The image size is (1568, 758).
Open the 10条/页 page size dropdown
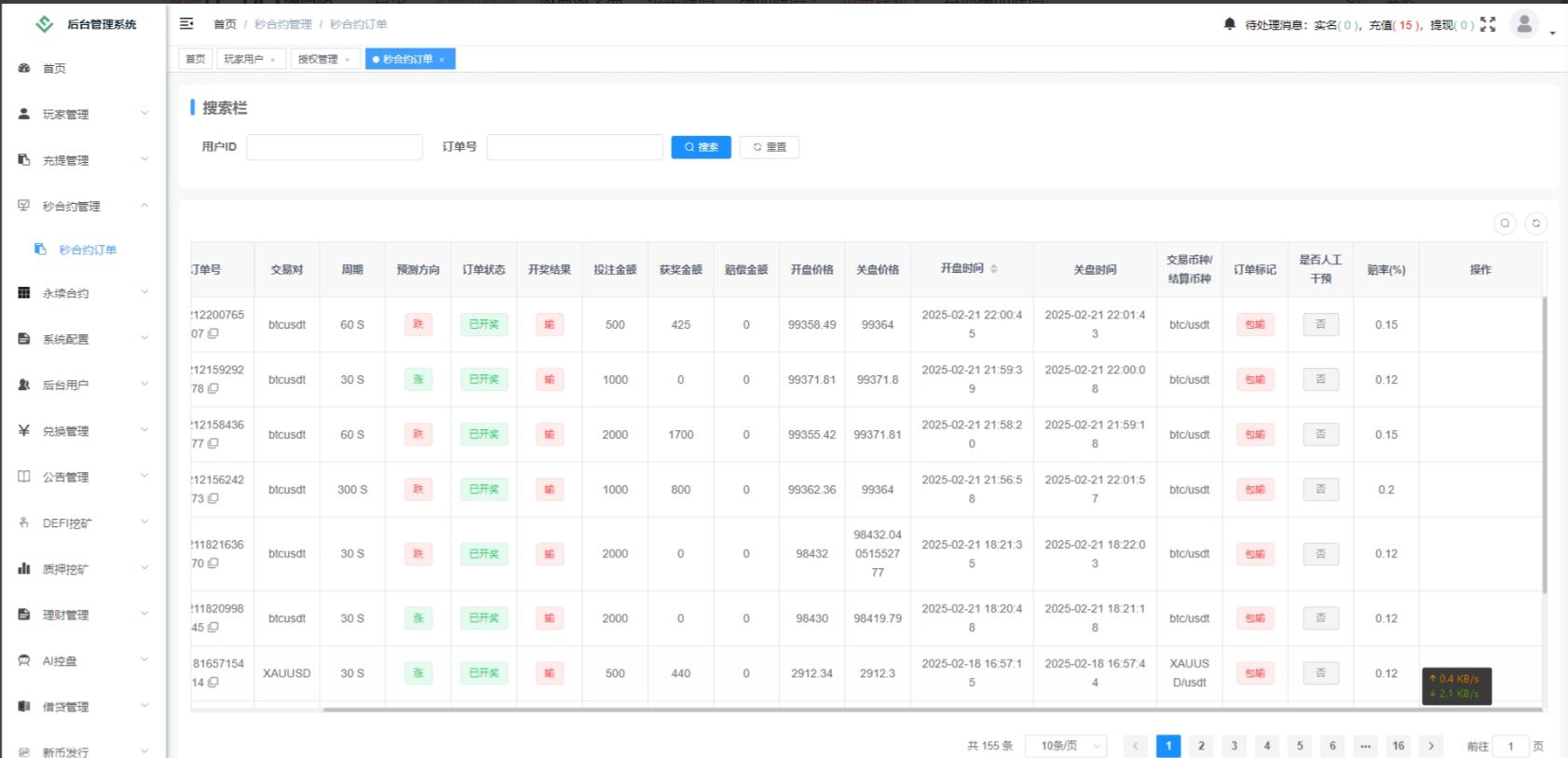pos(1067,746)
